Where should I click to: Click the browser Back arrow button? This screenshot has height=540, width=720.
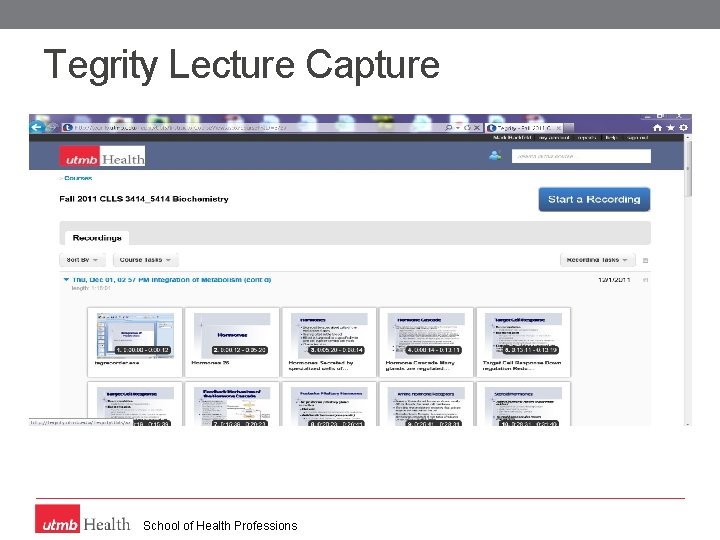coord(37,127)
